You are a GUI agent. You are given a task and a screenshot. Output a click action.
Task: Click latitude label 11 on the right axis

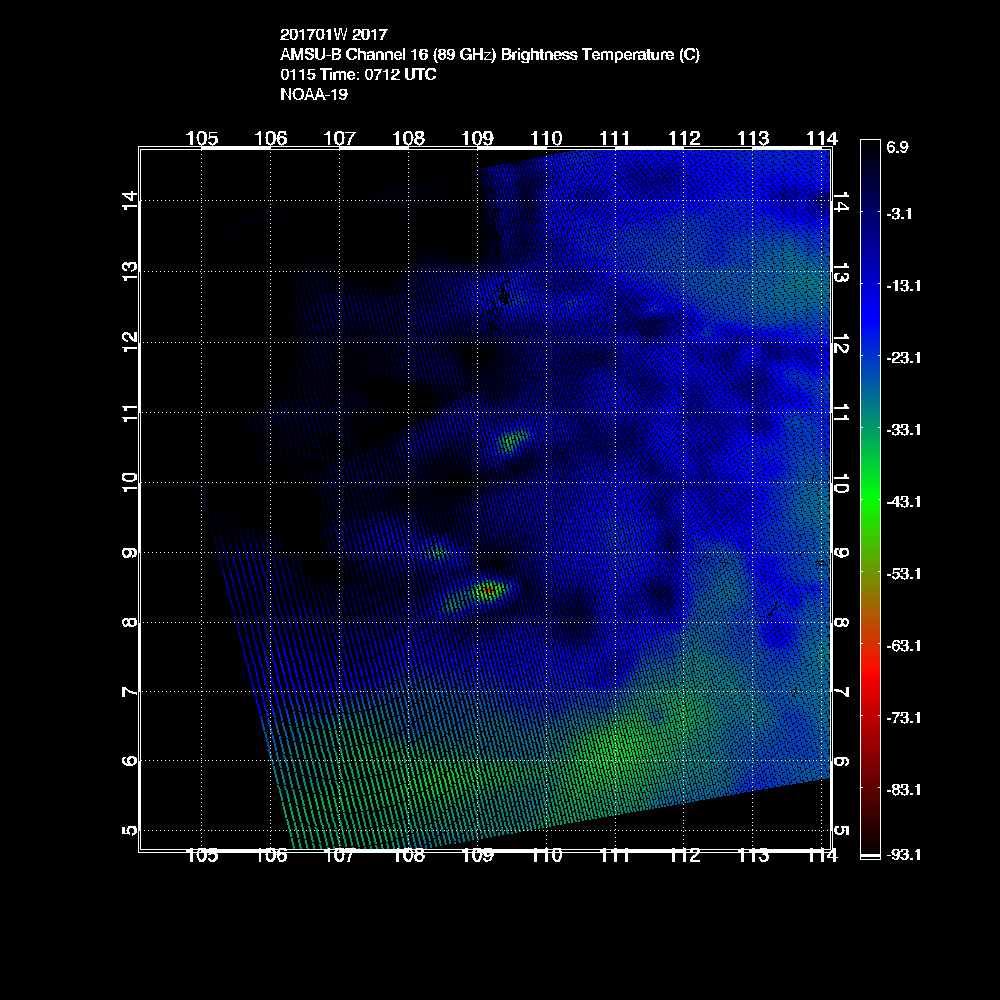click(x=841, y=413)
